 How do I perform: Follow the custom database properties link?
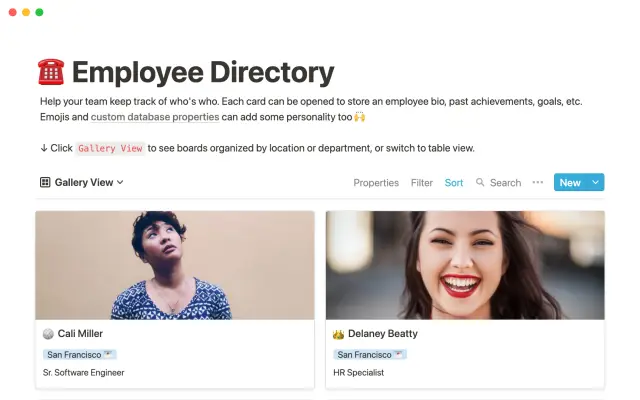(155, 117)
